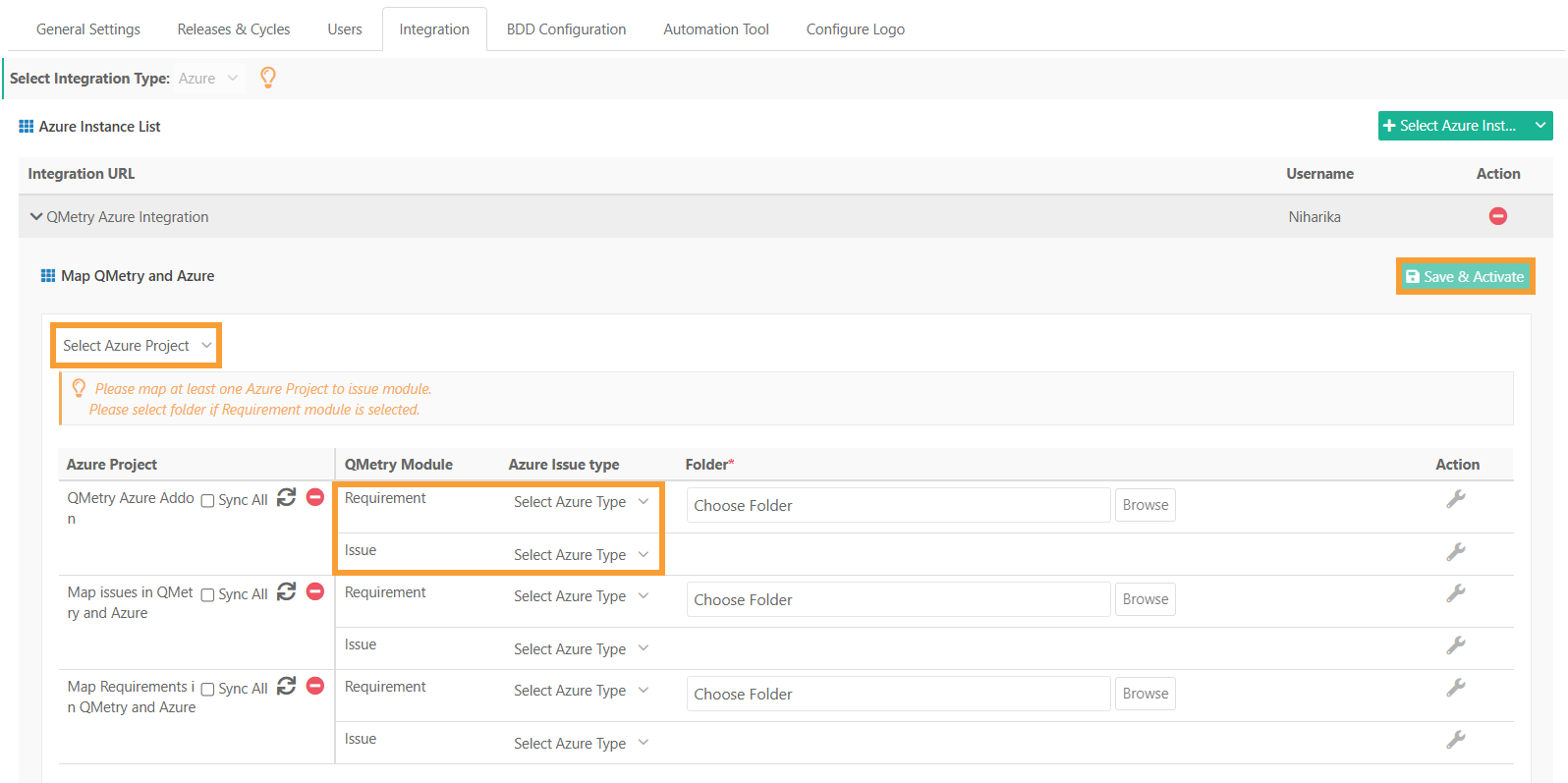Open wrench settings for QMetry Azure Addon Requirement row
This screenshot has height=783, width=1568.
pyautogui.click(x=1456, y=499)
